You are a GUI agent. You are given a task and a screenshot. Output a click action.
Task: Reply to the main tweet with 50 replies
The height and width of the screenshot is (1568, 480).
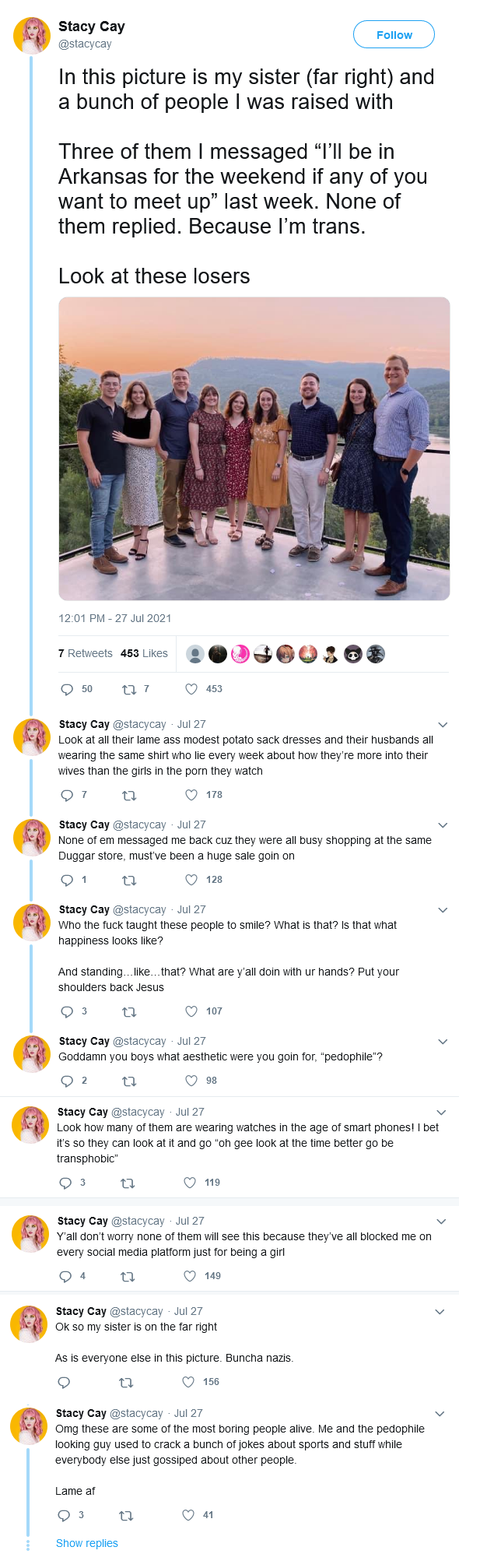[67, 689]
